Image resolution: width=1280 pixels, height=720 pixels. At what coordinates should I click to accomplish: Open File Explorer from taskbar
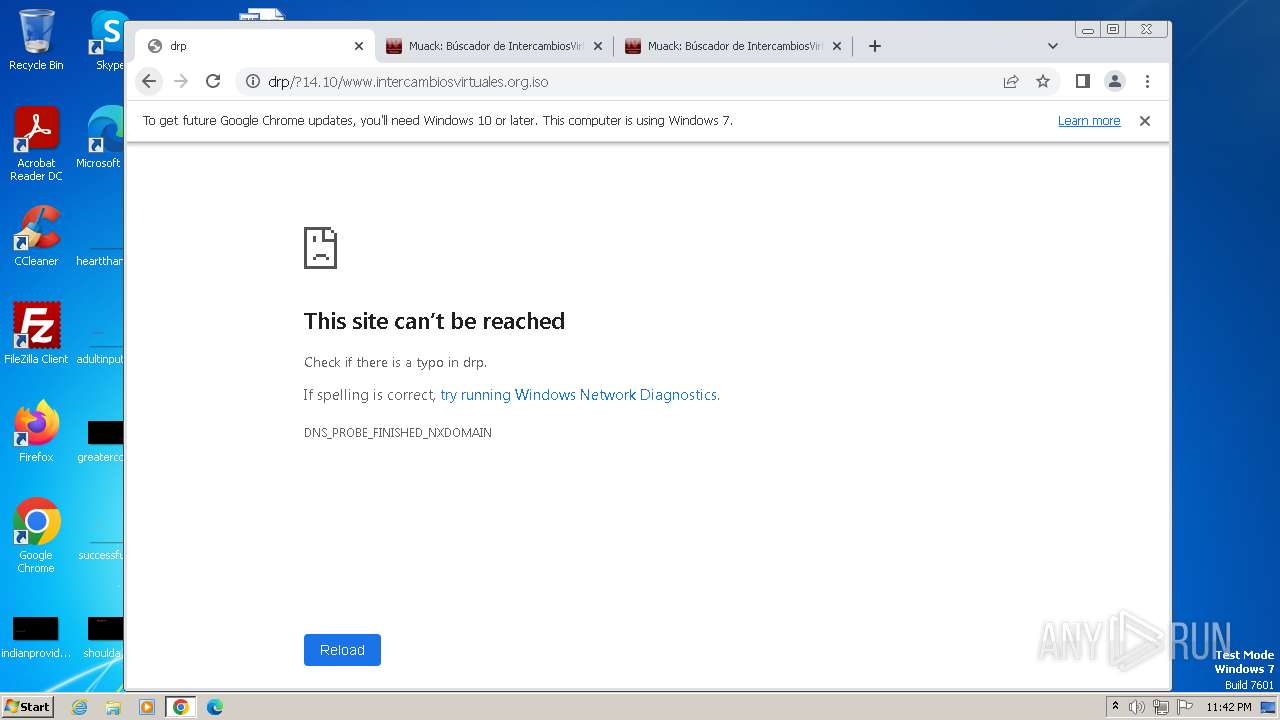[x=113, y=707]
